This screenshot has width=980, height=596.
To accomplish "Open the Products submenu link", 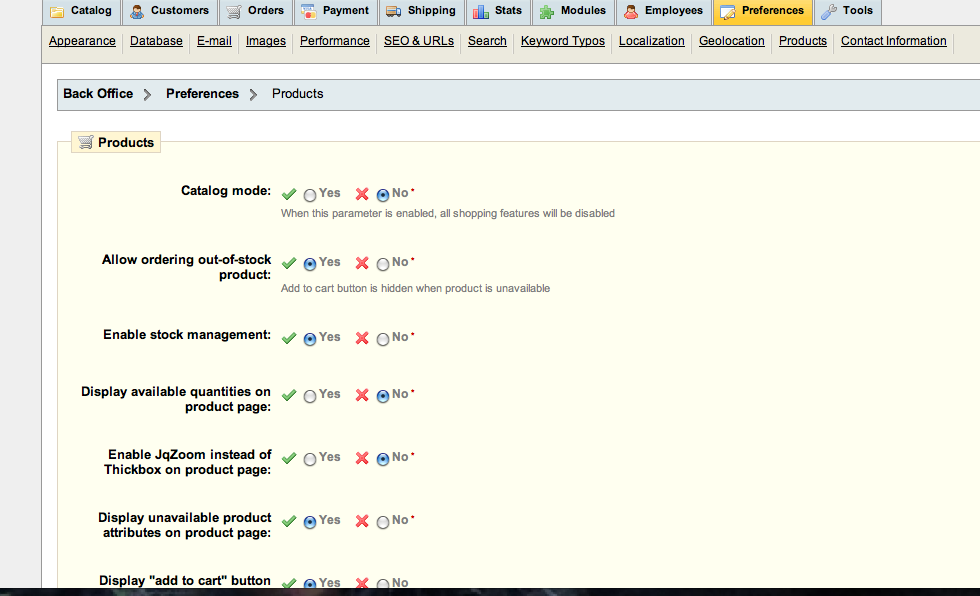I will (x=803, y=41).
